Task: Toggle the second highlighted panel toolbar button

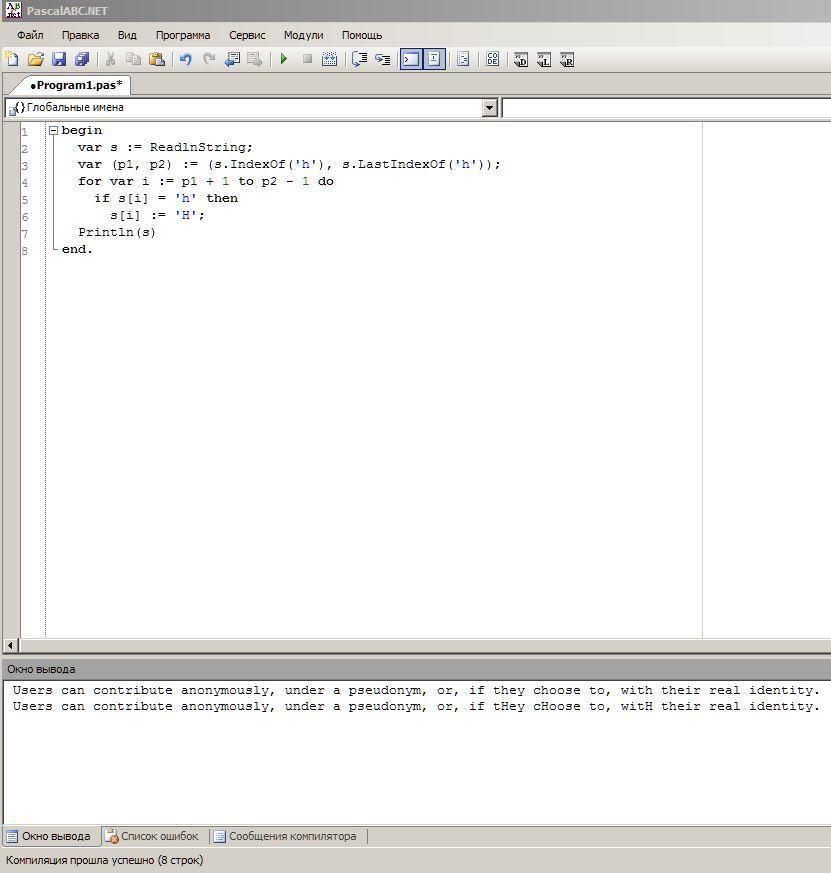Action: tap(434, 60)
